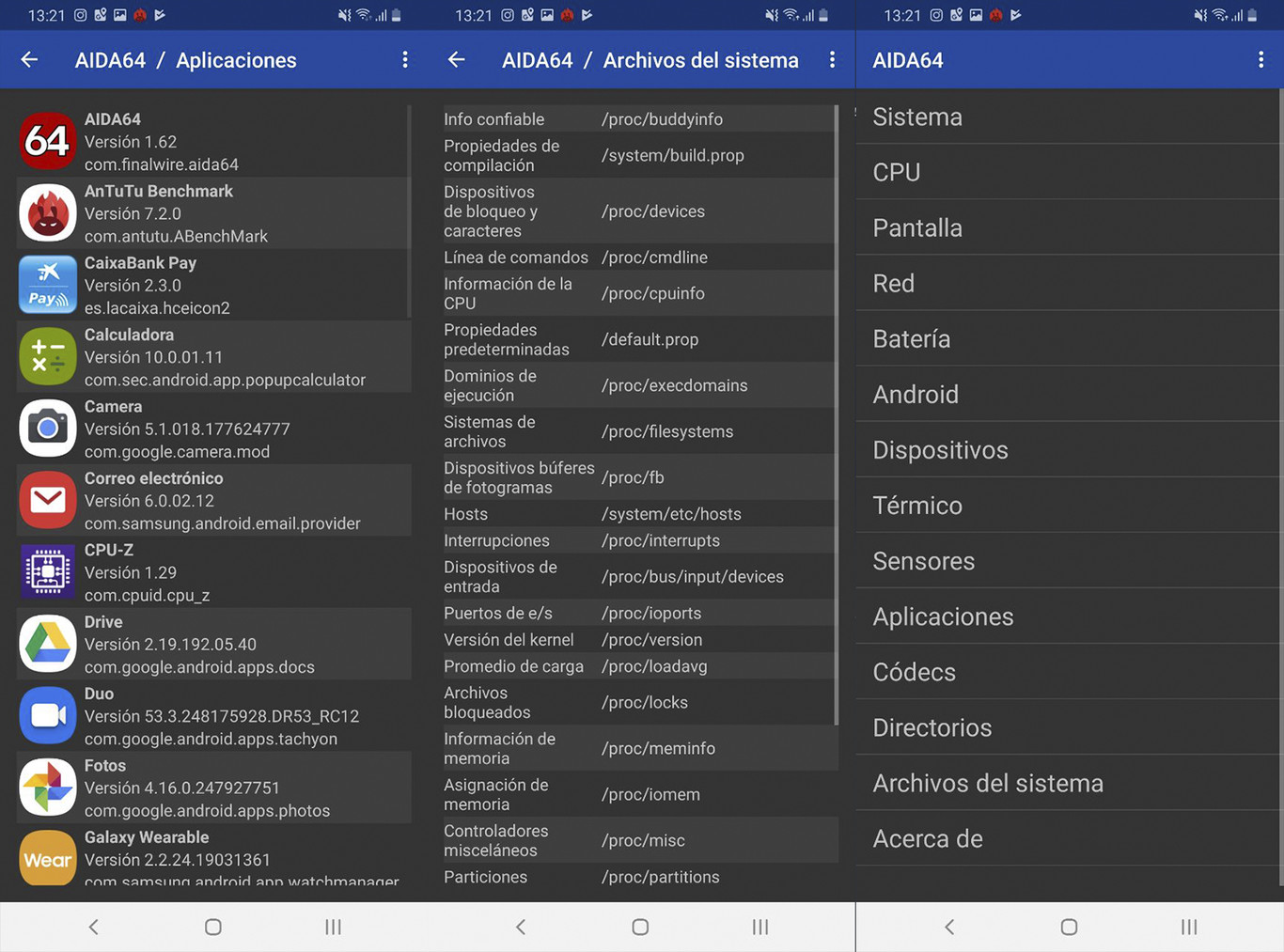Tap the Galaxy Wearable app icon

pos(47,858)
